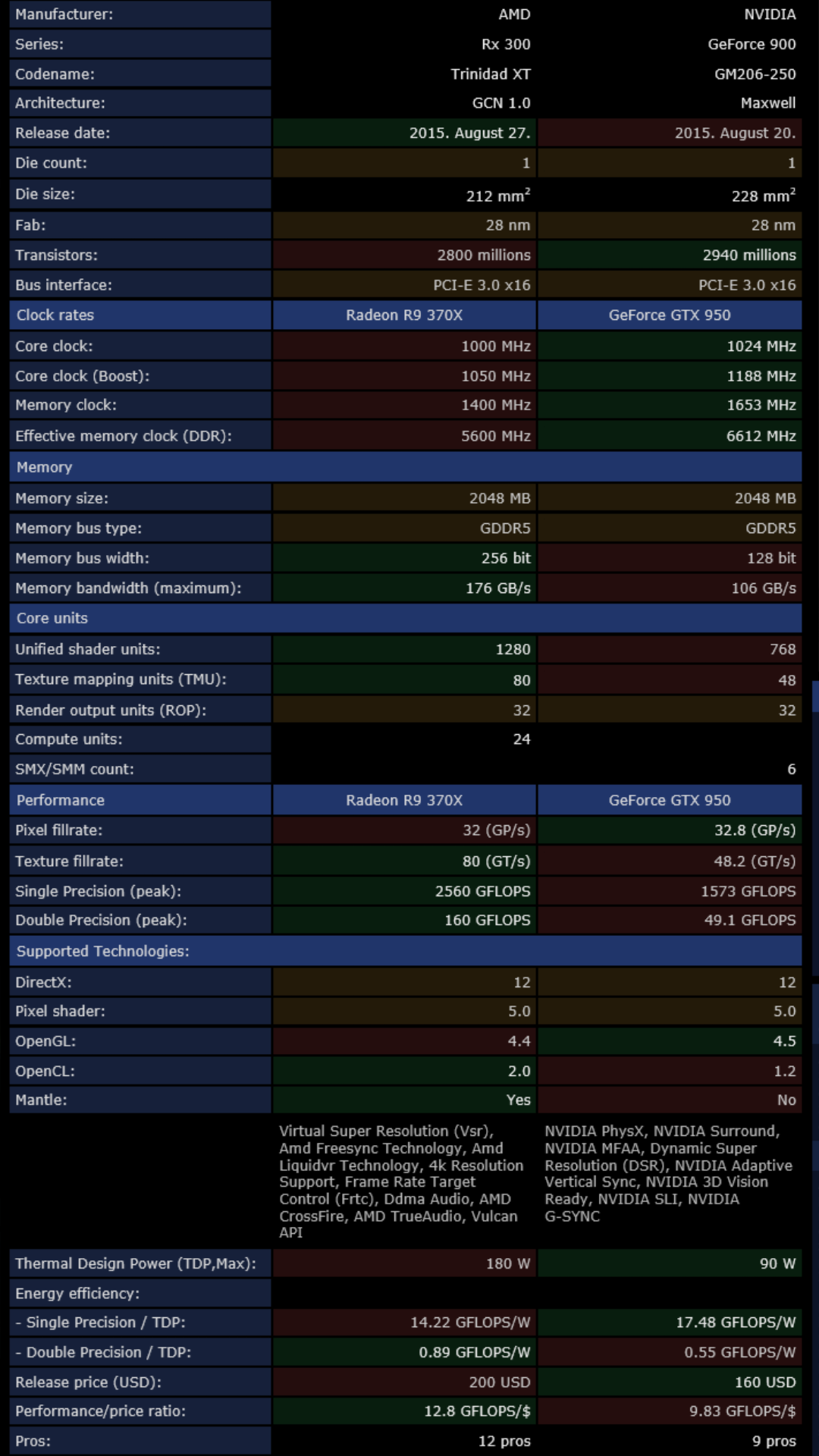The width and height of the screenshot is (819, 1456).
Task: Select the 160 GFLOPS double precision cell
Action: [404, 920]
